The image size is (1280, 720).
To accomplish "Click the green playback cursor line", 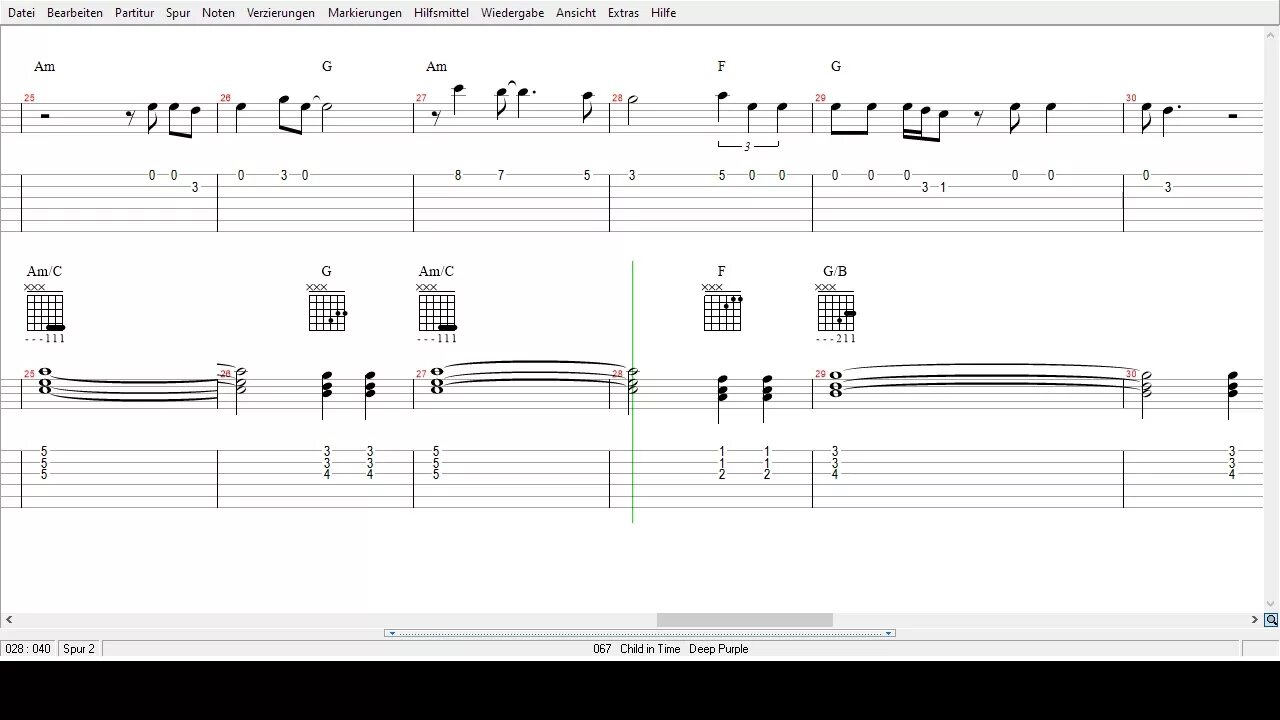I will click(632, 391).
